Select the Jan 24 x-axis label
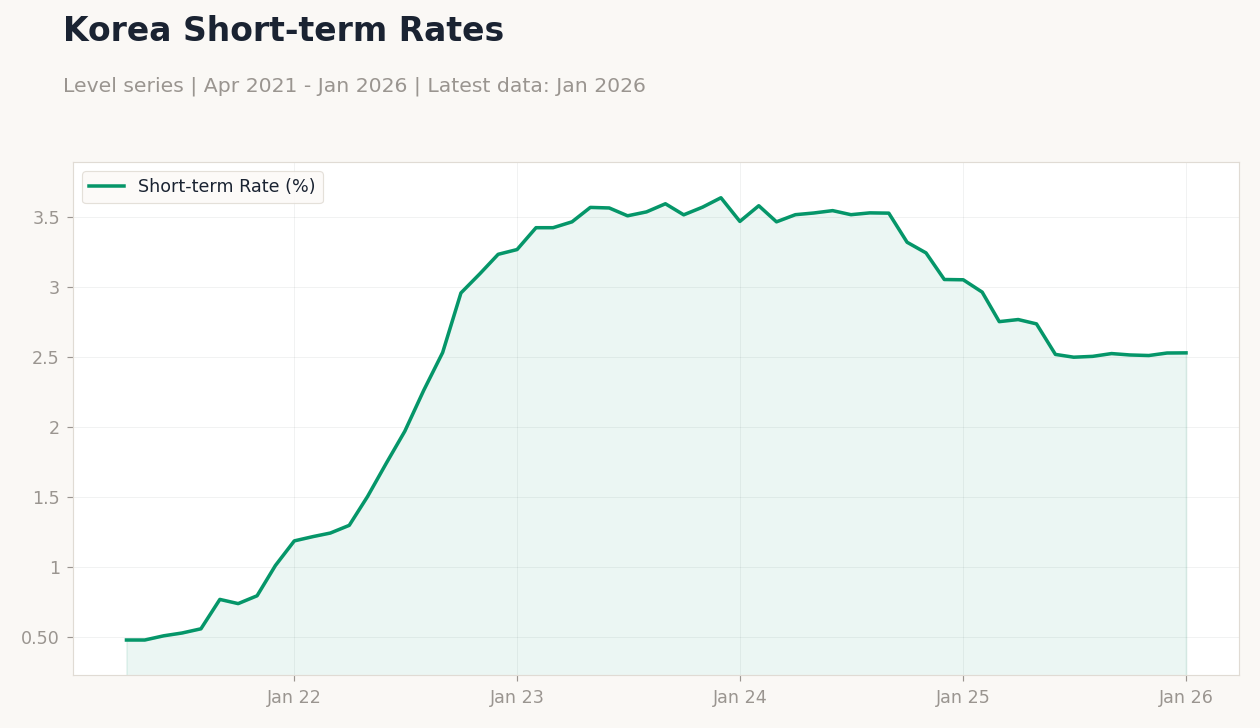 point(740,698)
